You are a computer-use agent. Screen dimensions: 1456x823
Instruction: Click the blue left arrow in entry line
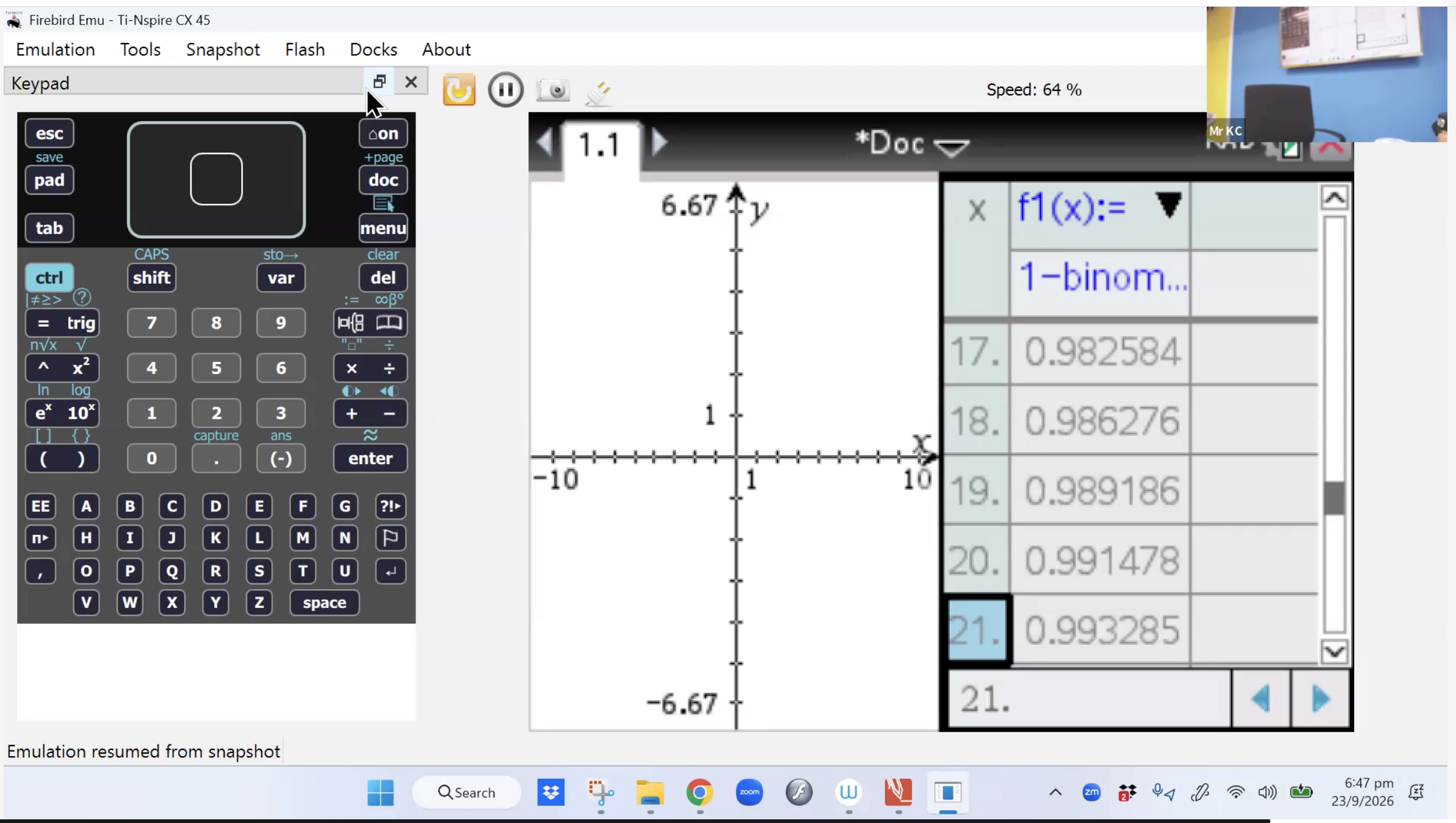[x=1261, y=698]
